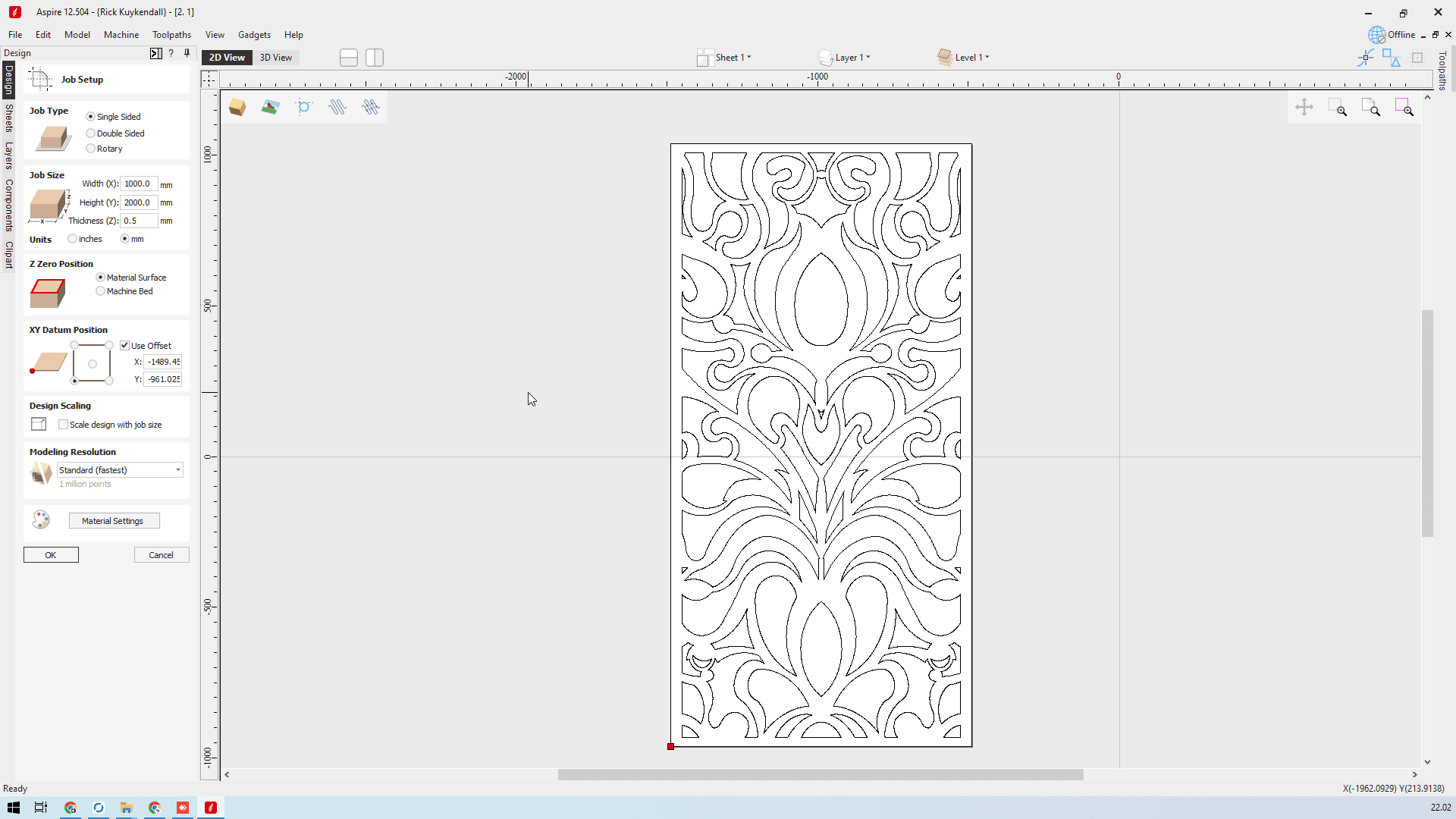Choose inches as the units

point(73,239)
